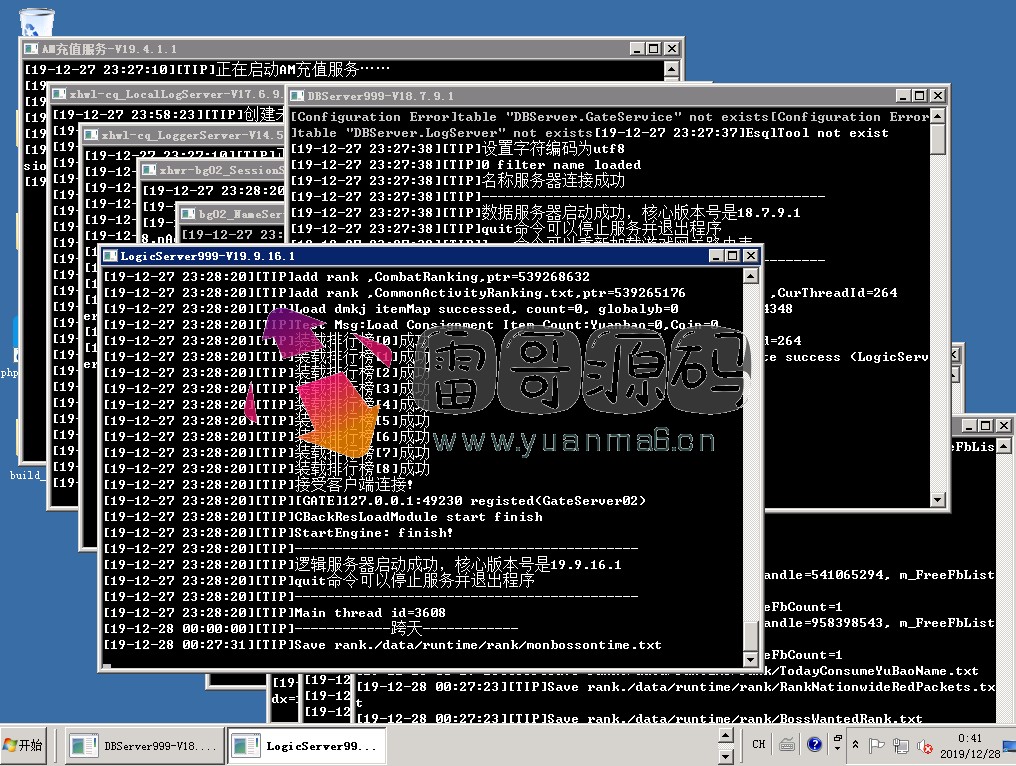
Task: Maximize the LogicServer999 window
Action: coord(732,256)
